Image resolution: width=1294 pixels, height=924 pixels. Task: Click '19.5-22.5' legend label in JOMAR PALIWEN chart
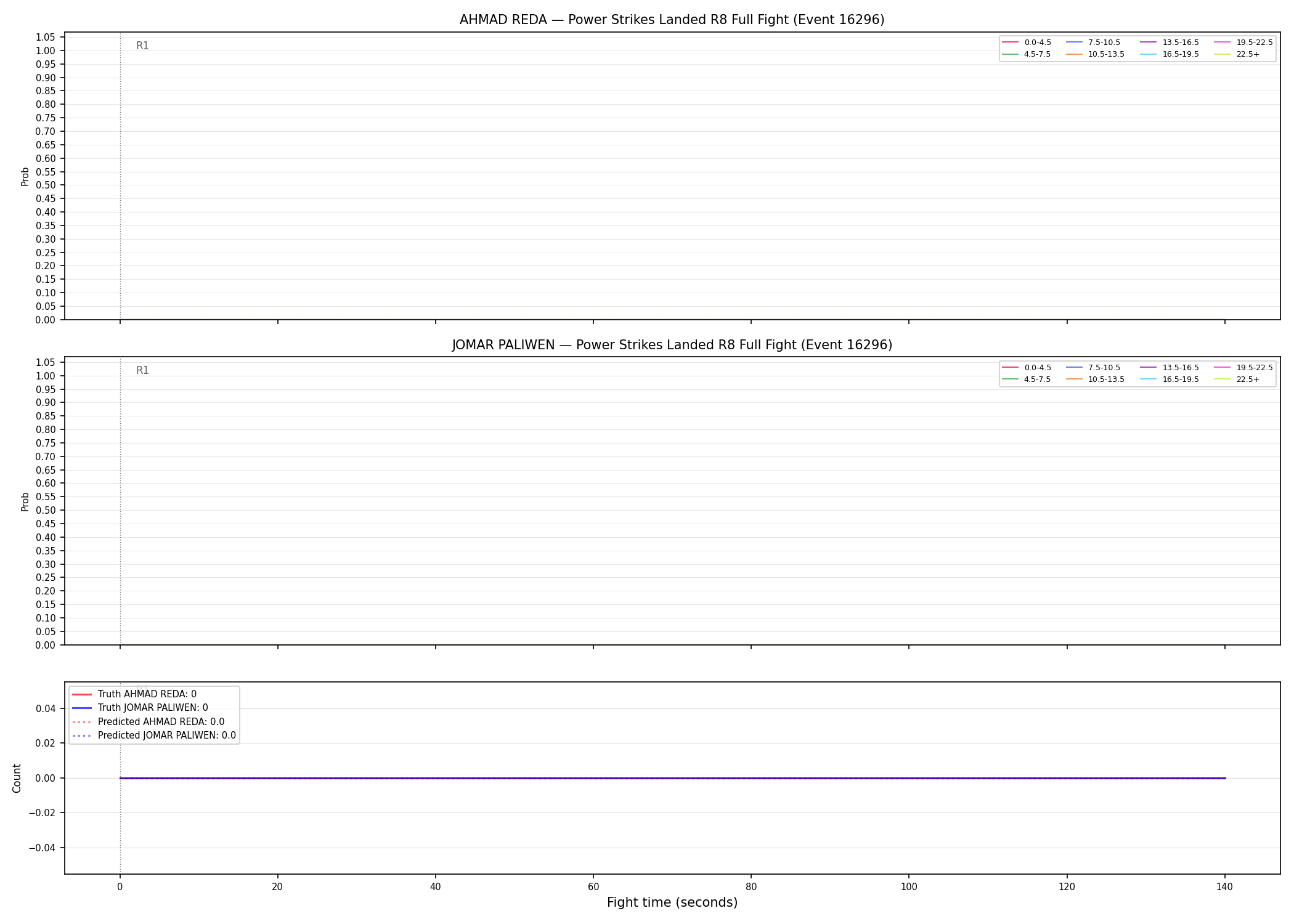pos(1255,368)
